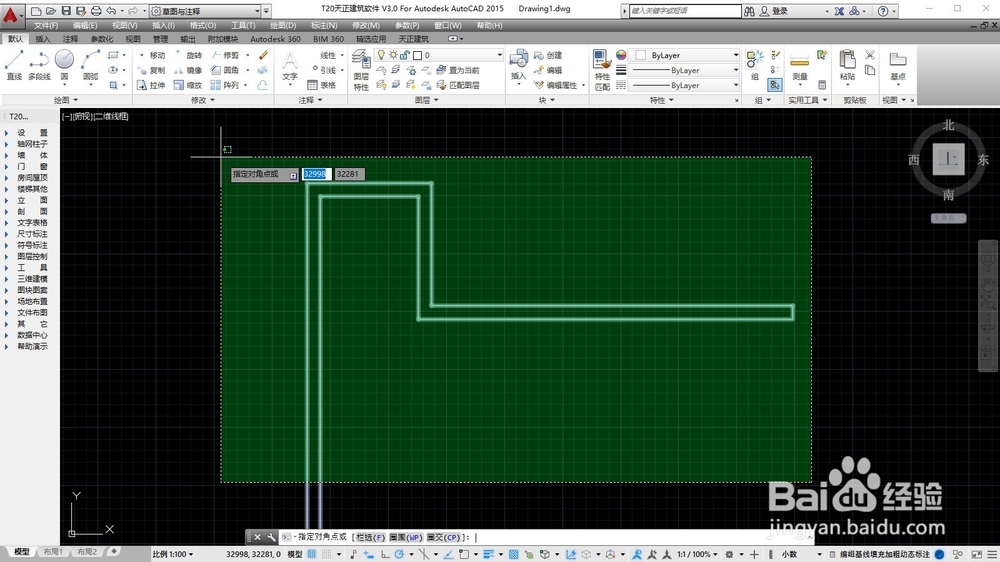Open the 比例 1:100 scale dropdown
The height and width of the screenshot is (562, 1000).
173,554
